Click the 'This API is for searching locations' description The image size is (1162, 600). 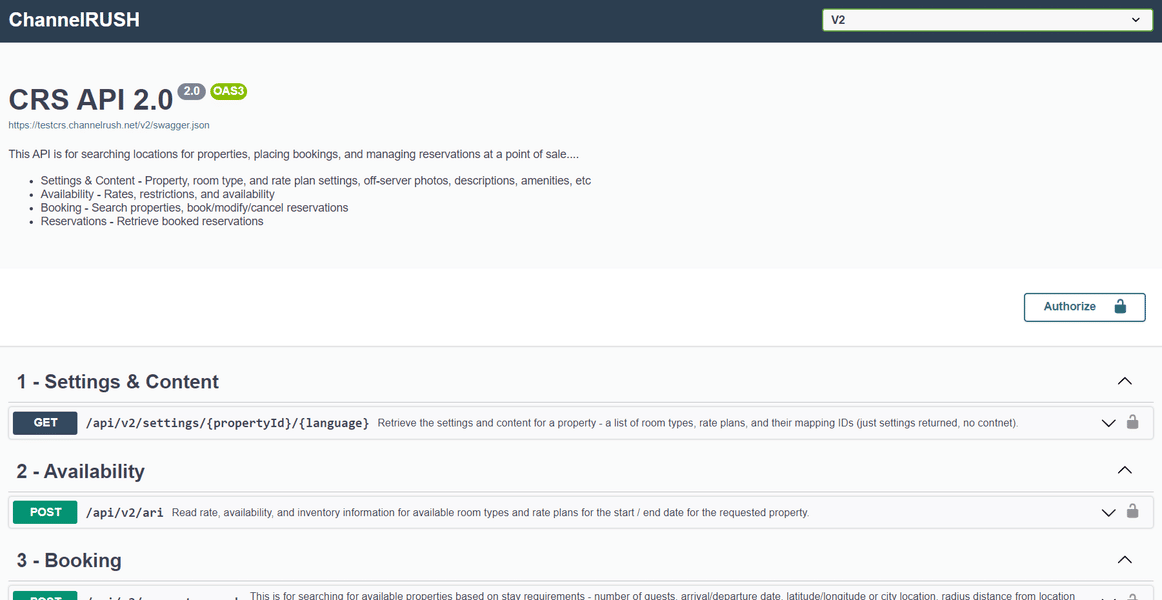point(294,155)
